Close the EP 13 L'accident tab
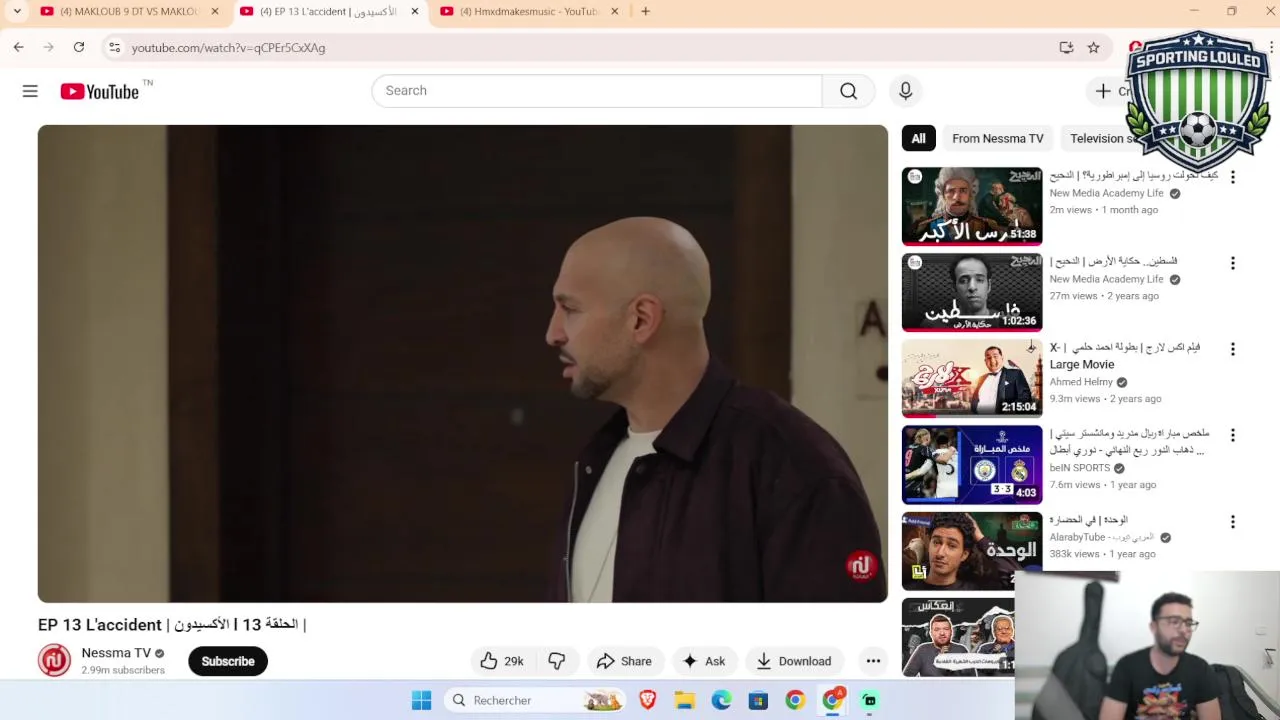Screen dimensions: 1280x720 (x=414, y=11)
